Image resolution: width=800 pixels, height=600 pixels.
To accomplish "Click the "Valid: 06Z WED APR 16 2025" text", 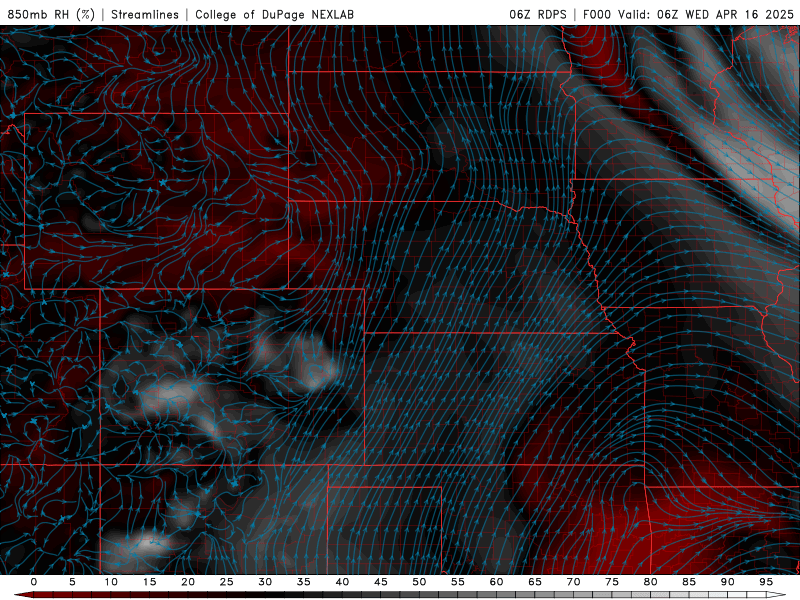I will pos(706,14).
